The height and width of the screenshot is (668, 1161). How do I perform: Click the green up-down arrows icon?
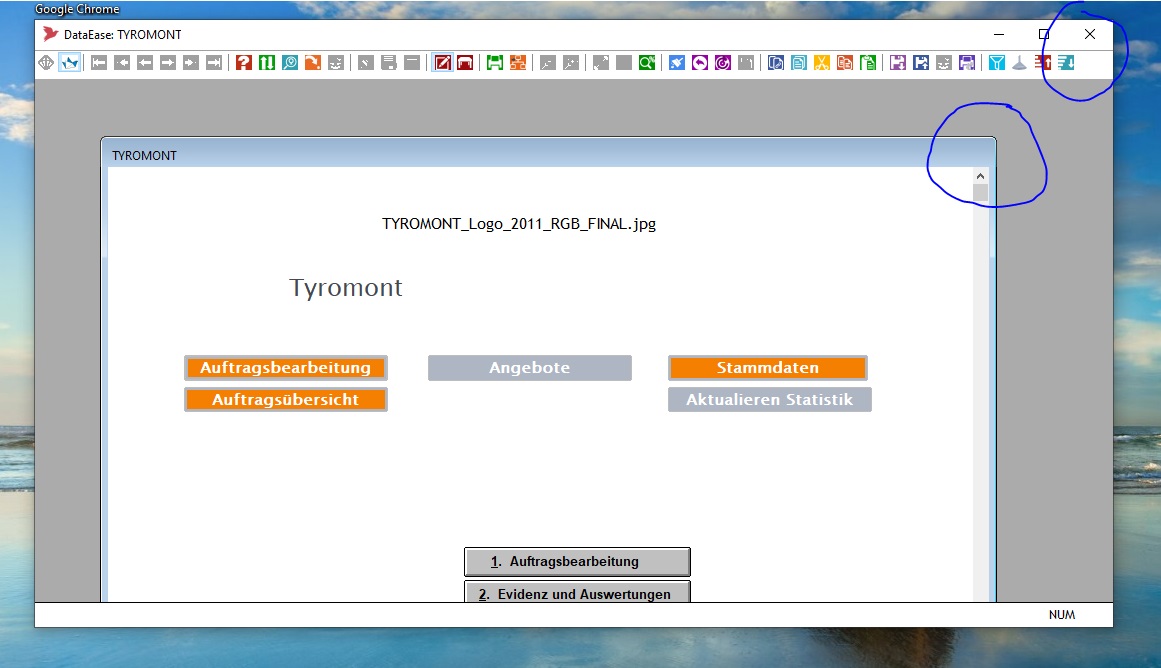pos(267,63)
